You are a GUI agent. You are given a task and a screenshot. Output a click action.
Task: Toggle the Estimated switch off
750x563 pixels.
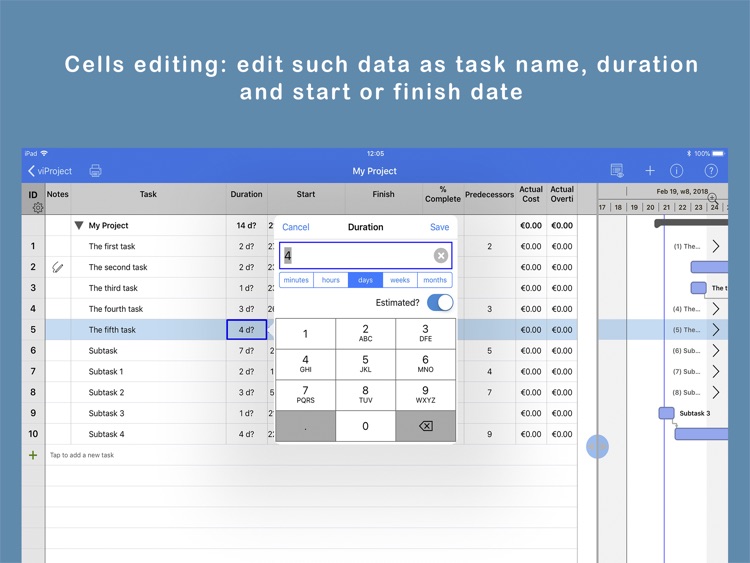[440, 302]
